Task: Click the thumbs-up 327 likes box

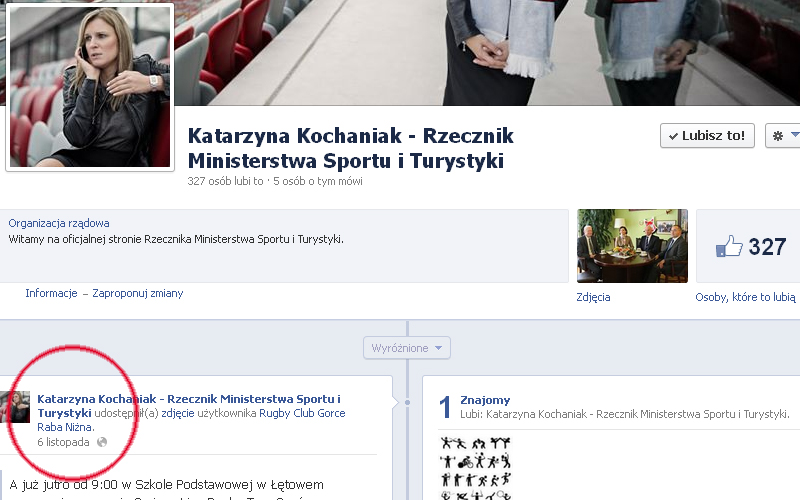Action: (x=750, y=246)
